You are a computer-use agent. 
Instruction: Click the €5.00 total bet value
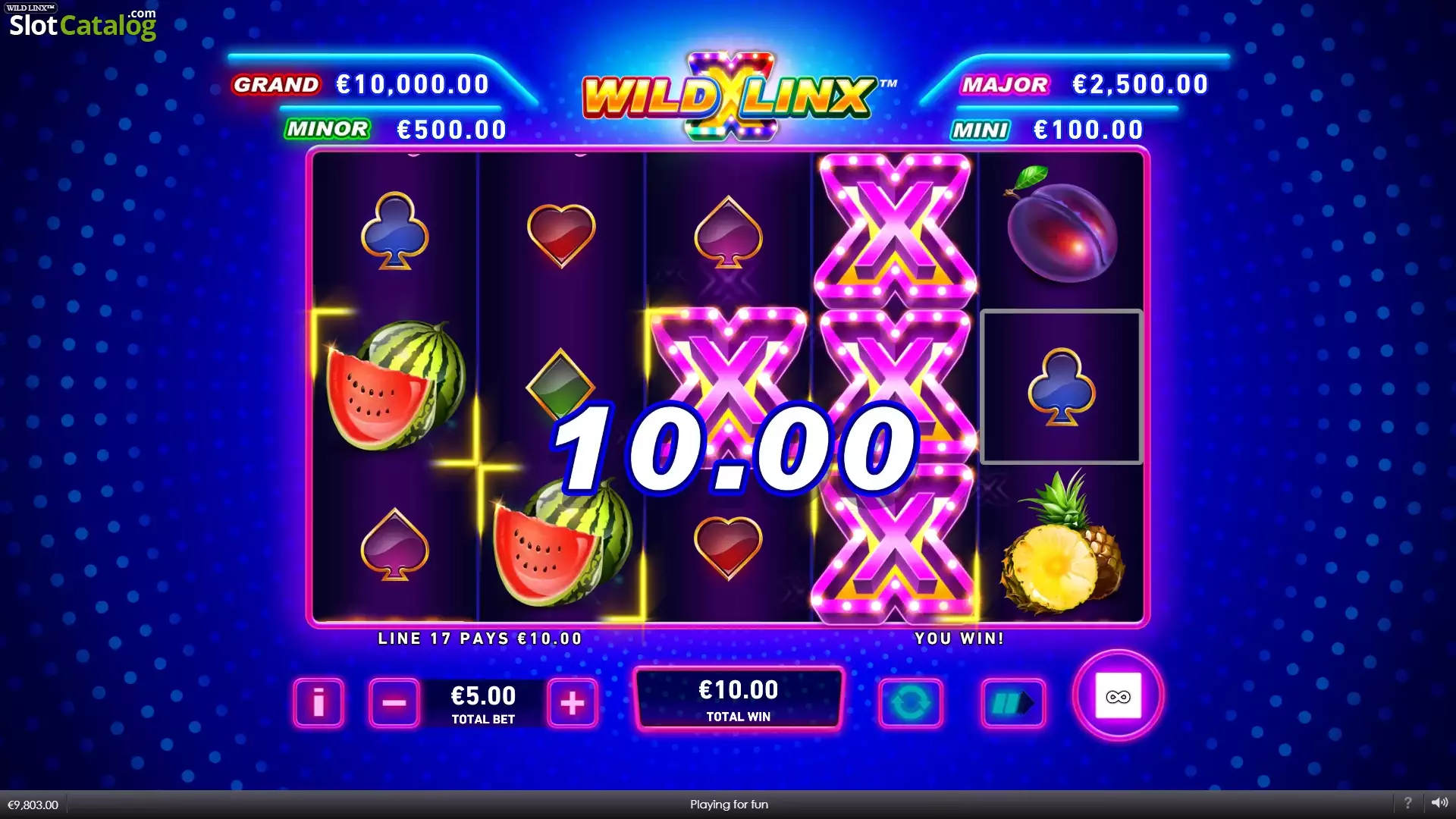483,695
